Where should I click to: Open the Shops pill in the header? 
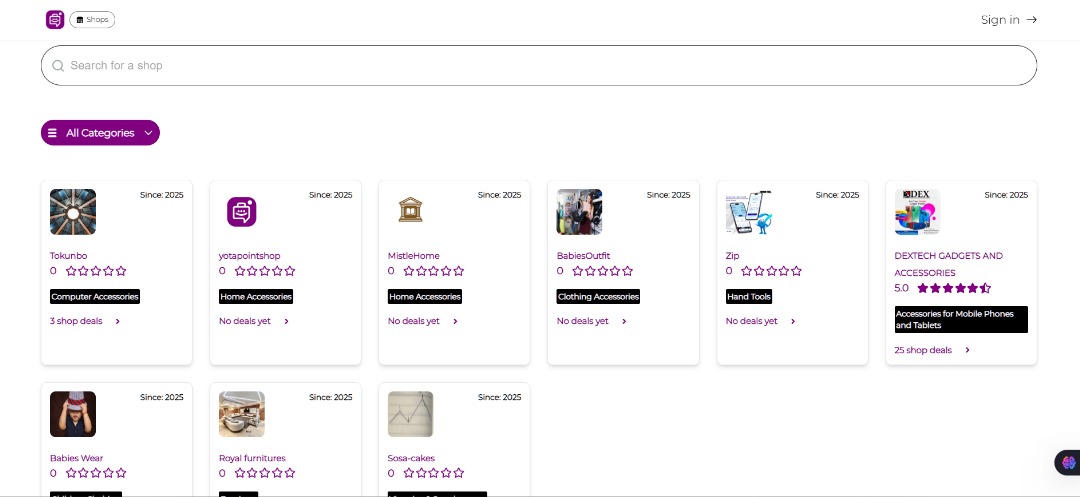[x=92, y=20]
